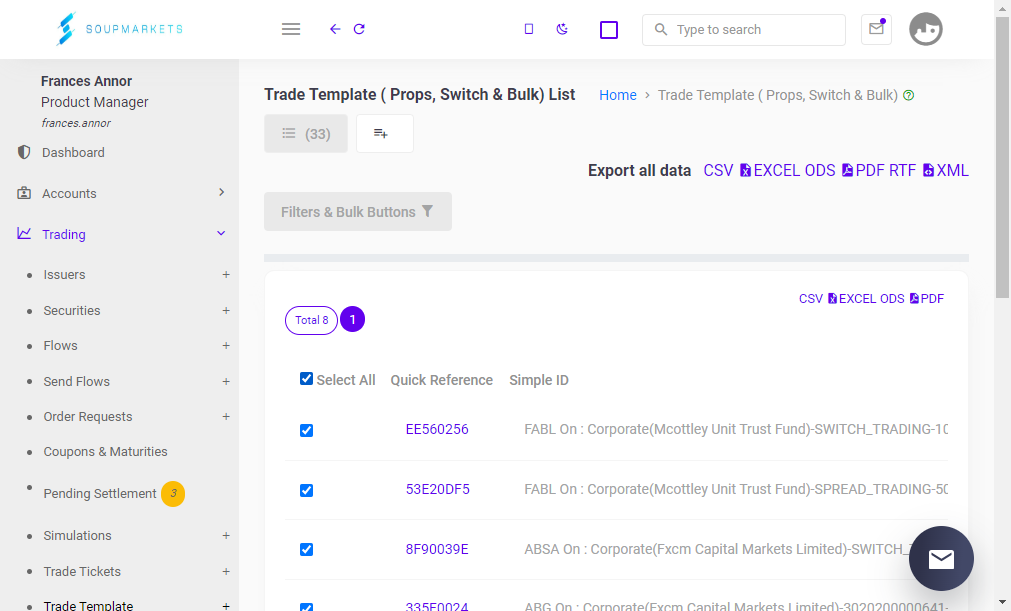Viewport: 1011px width, 611px height.
Task: Click Home breadcrumb link
Action: tap(618, 95)
